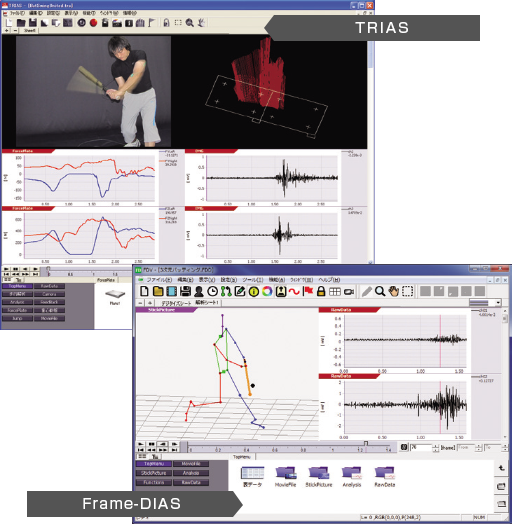This screenshot has height=524, width=512.
Task: Increase frame number with the up stepper arrow
Action: [x=435, y=445]
